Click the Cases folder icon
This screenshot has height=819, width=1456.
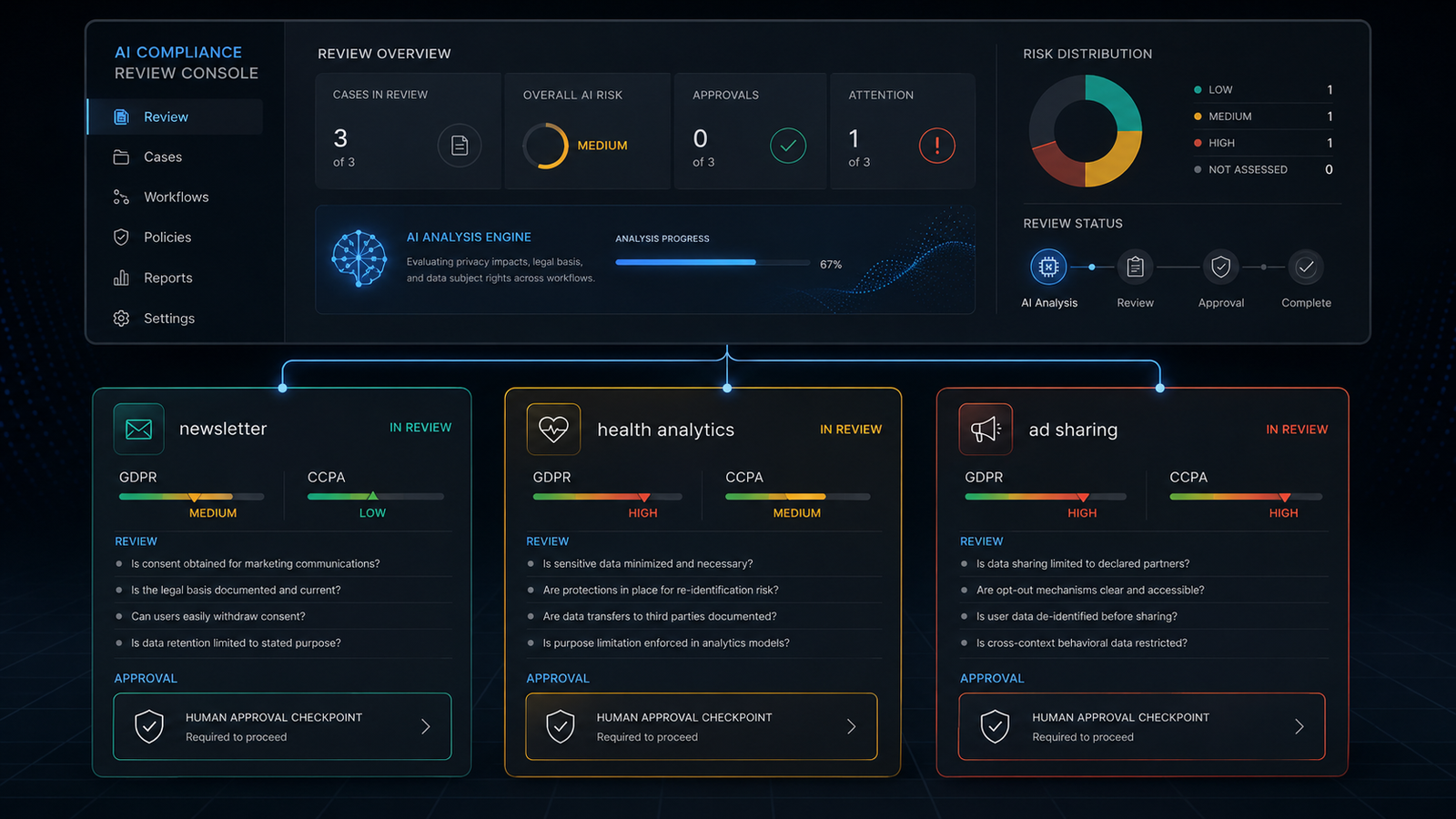(121, 157)
